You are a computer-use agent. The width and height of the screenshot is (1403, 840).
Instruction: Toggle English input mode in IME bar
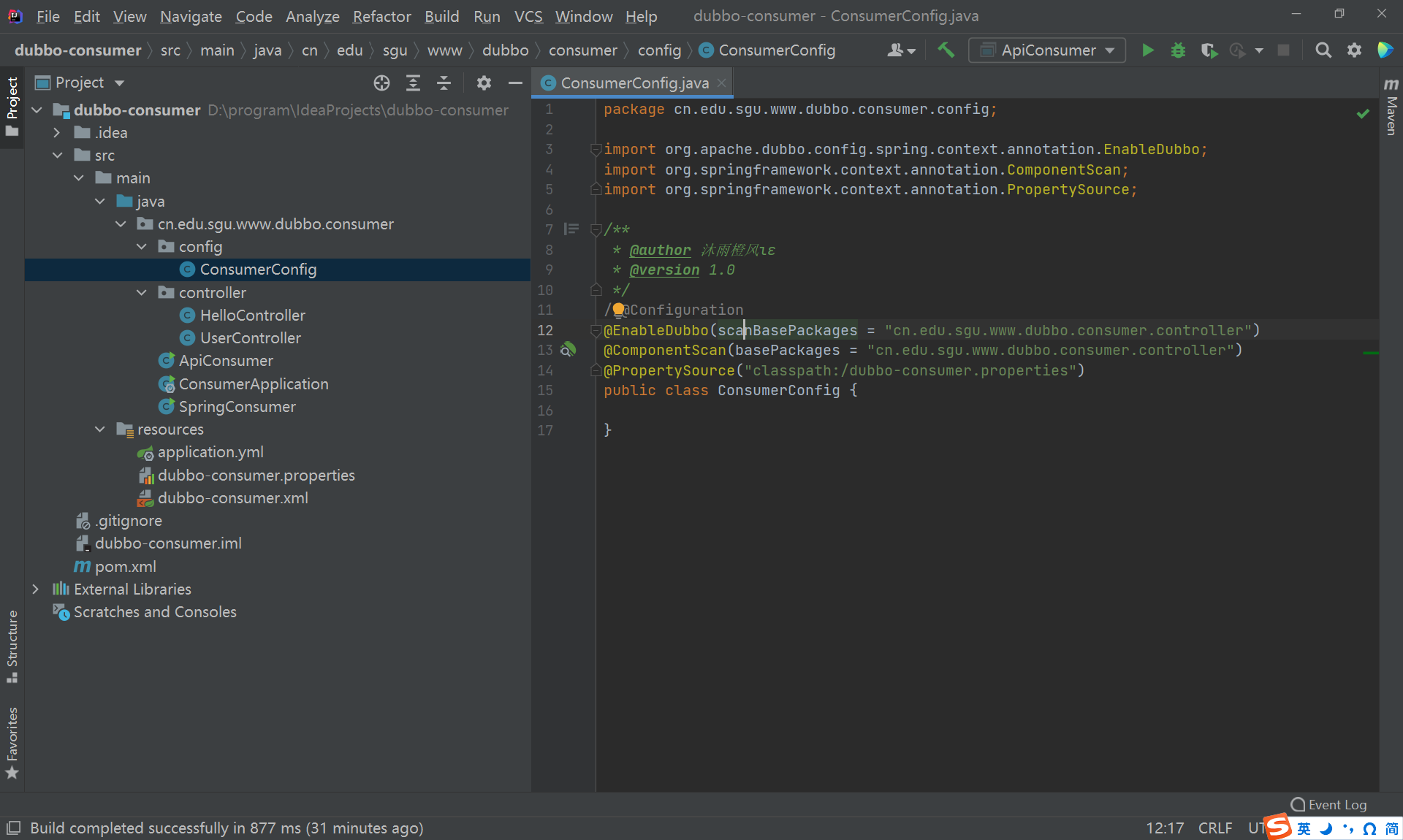[1304, 828]
